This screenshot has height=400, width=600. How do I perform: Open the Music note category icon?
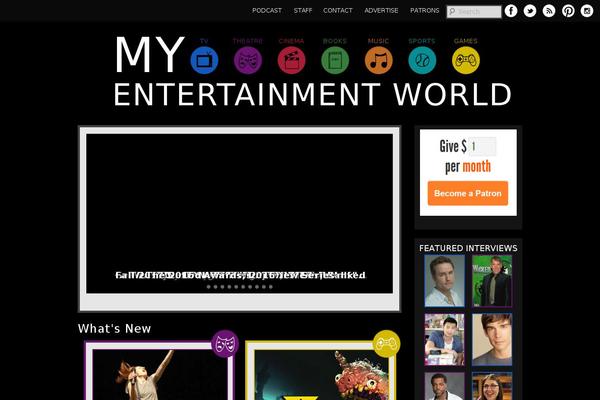click(x=379, y=60)
